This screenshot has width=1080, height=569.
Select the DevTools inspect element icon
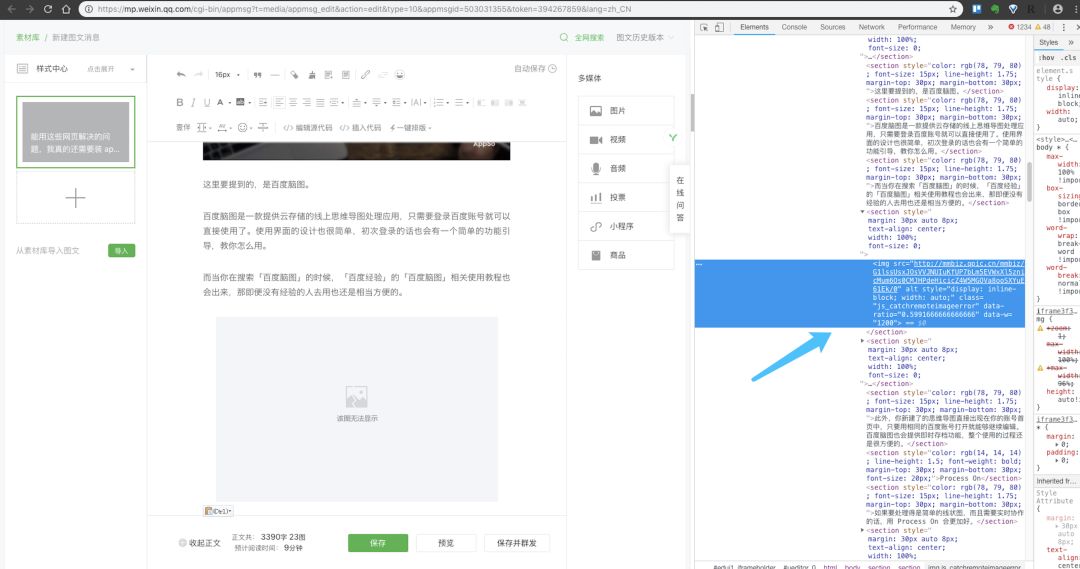tap(704, 27)
